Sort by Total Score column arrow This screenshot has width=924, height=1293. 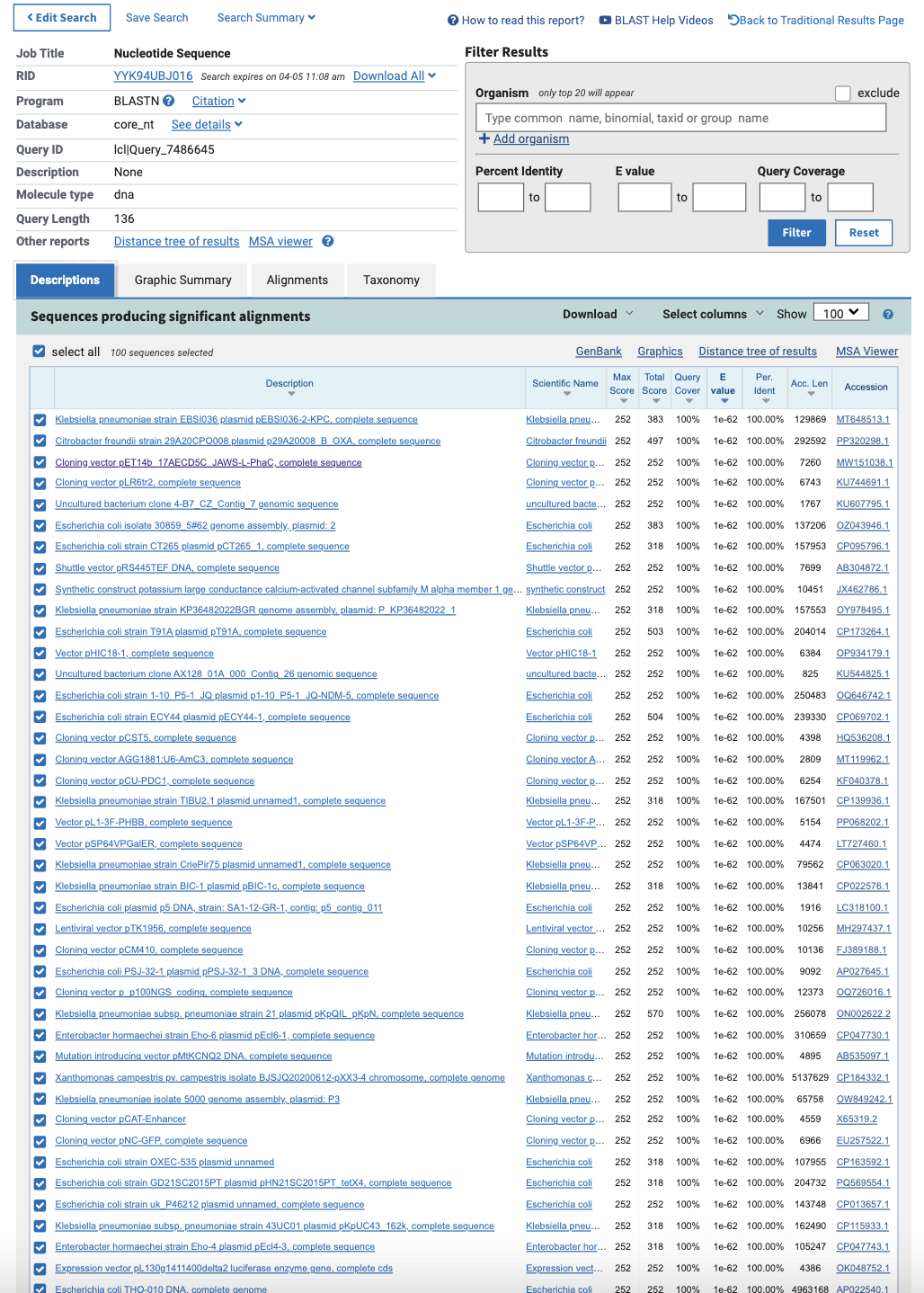[655, 401]
